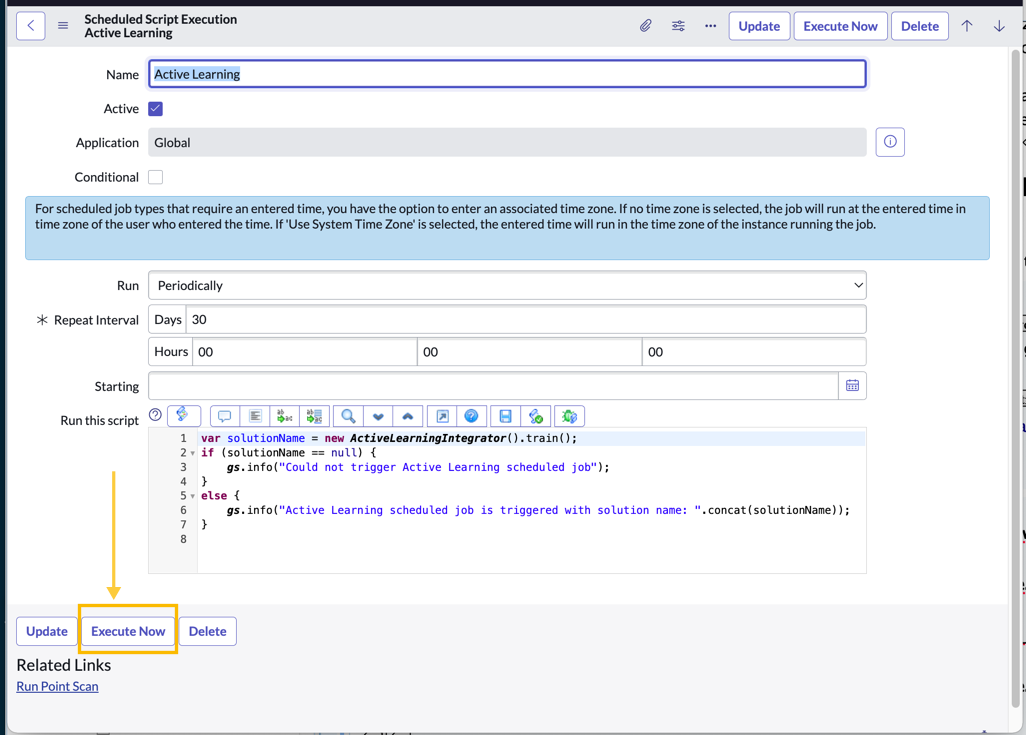The image size is (1026, 735).
Task: Toggle full screen script editor icon
Action: click(442, 416)
